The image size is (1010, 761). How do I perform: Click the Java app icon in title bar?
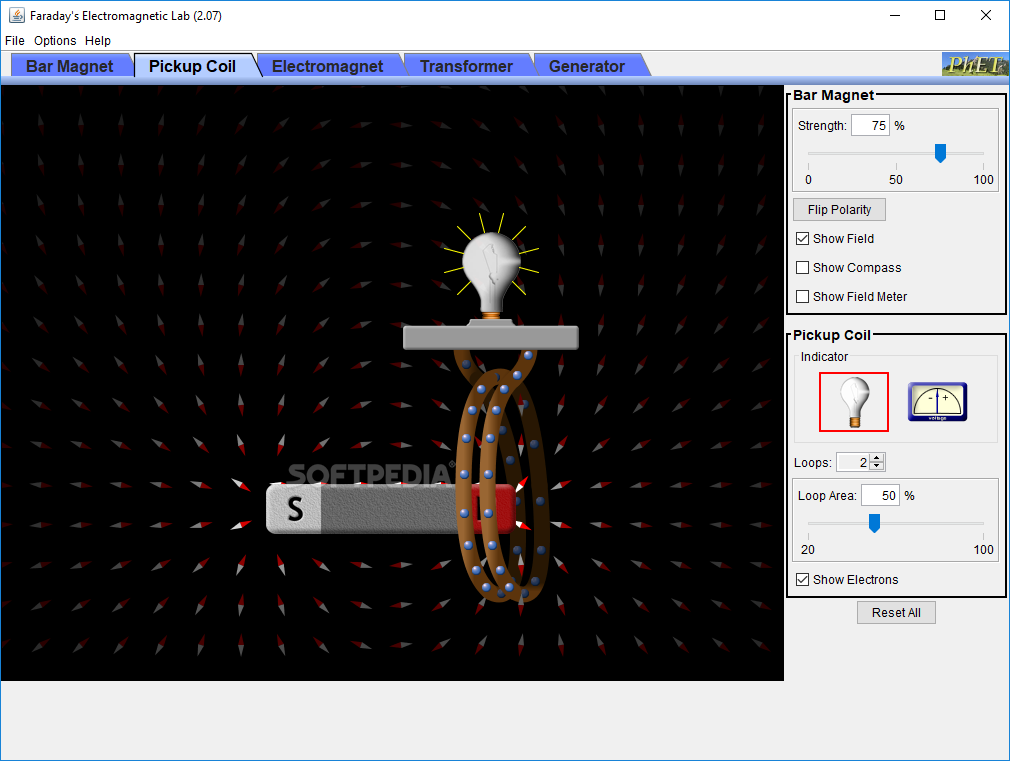point(17,15)
